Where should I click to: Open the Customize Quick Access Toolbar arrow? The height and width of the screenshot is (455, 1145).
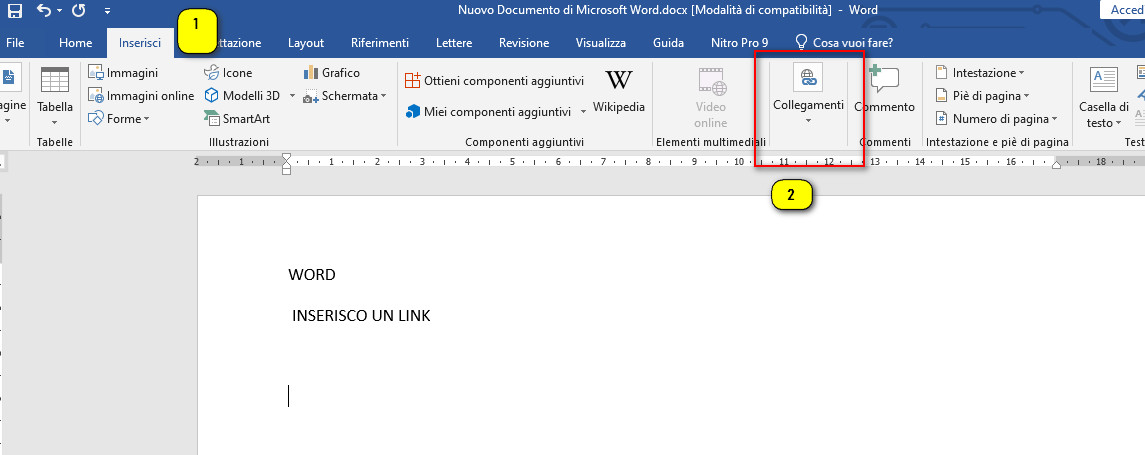click(108, 11)
